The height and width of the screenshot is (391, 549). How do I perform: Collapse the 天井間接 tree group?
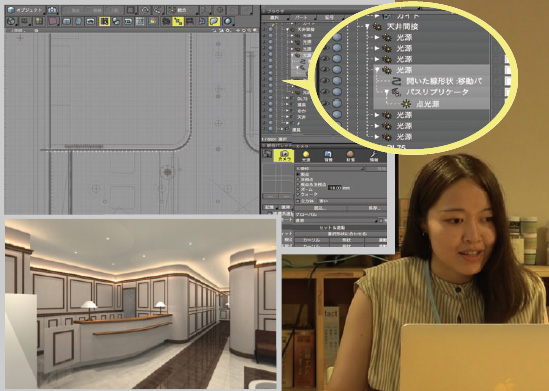pos(367,27)
